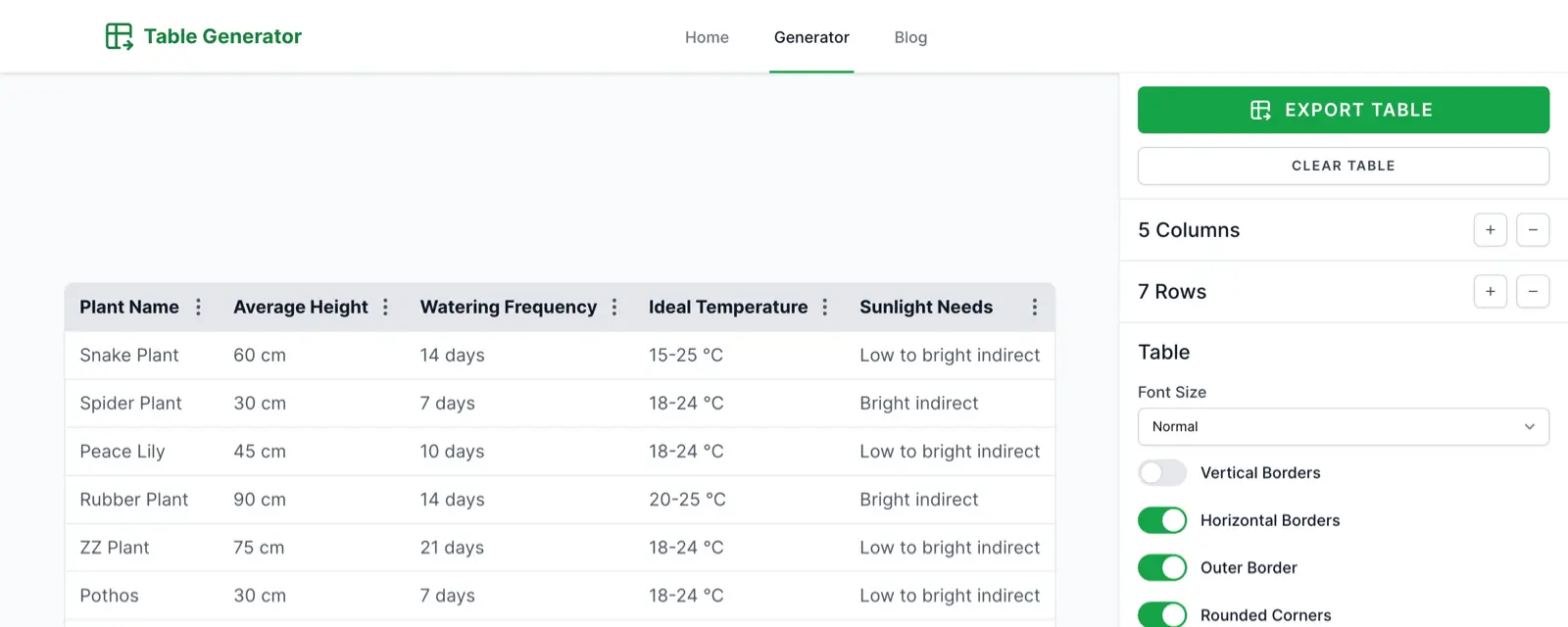
Task: Enable the Vertical Borders toggle
Action: coord(1162,473)
